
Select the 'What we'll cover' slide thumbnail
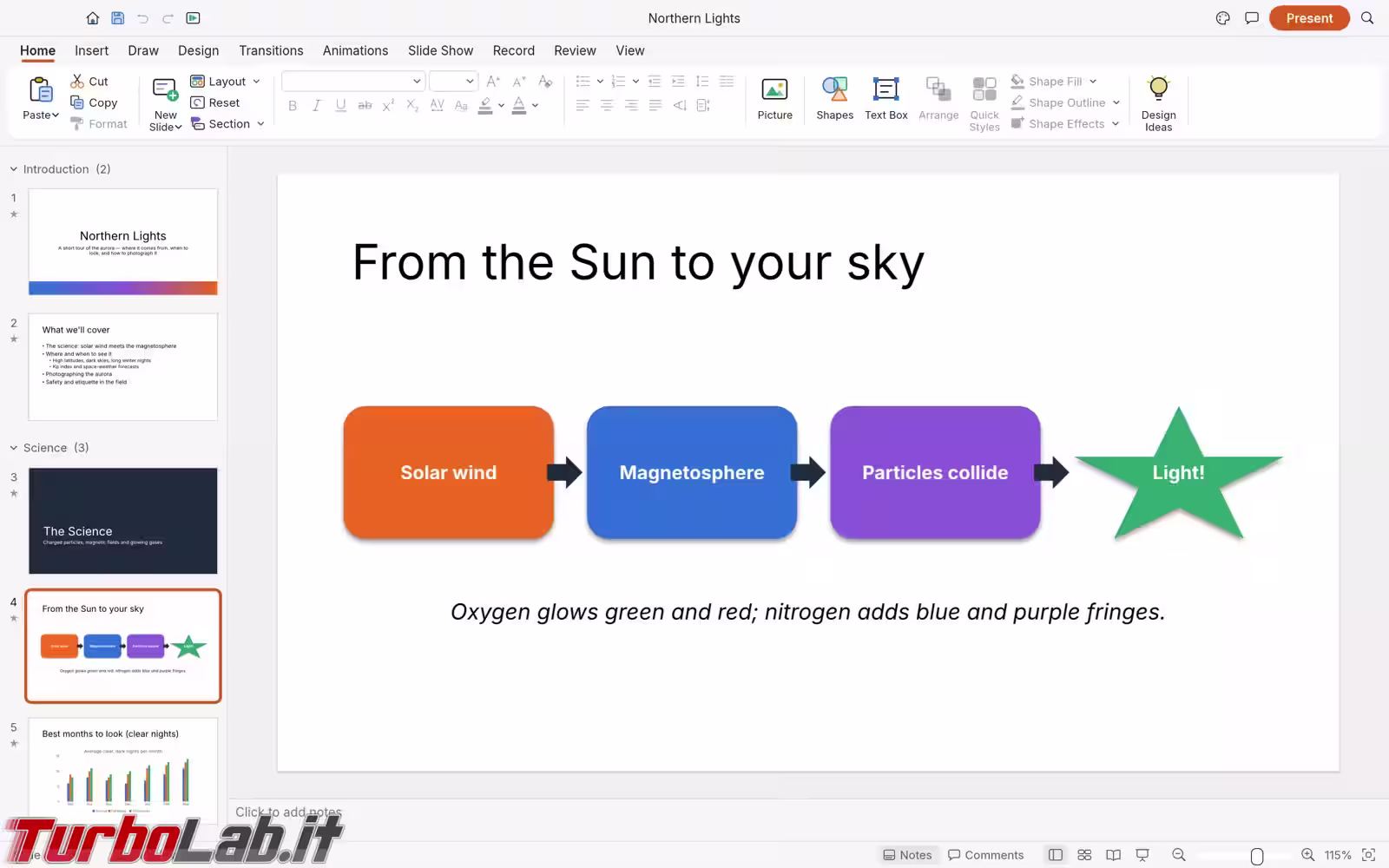(123, 367)
